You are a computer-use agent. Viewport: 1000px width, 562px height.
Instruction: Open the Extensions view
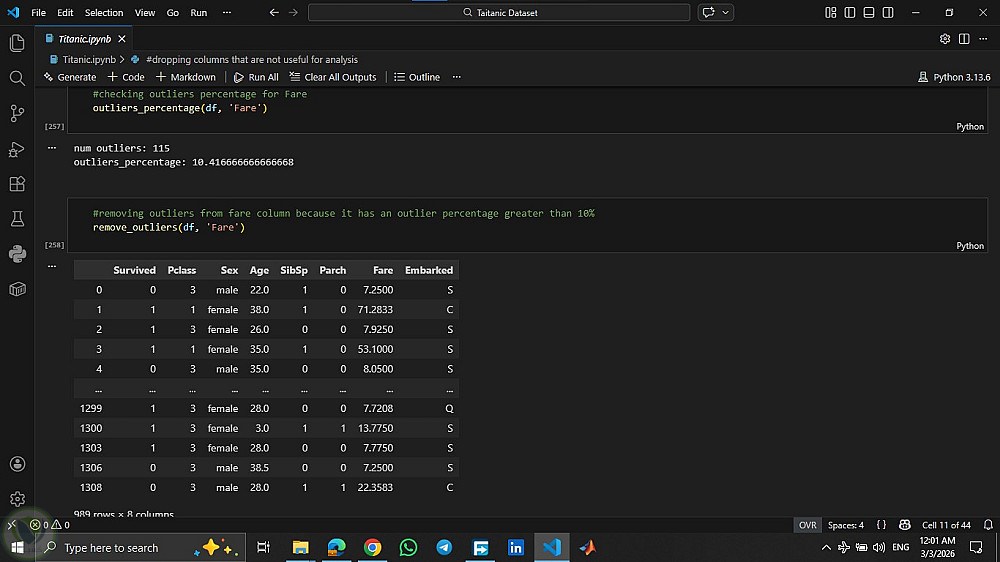coord(17,184)
